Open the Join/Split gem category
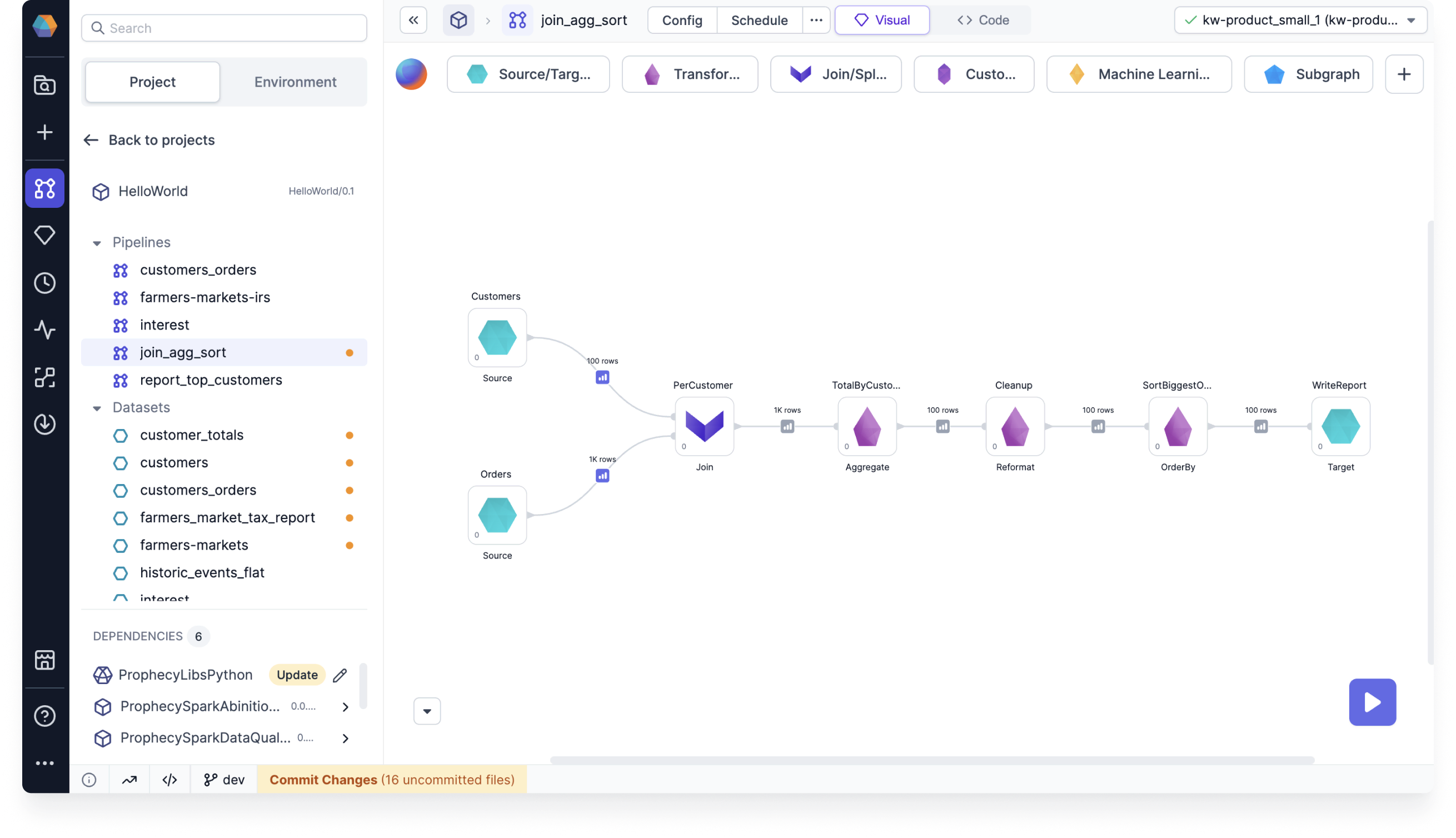This screenshot has height=838, width=1456. point(836,74)
